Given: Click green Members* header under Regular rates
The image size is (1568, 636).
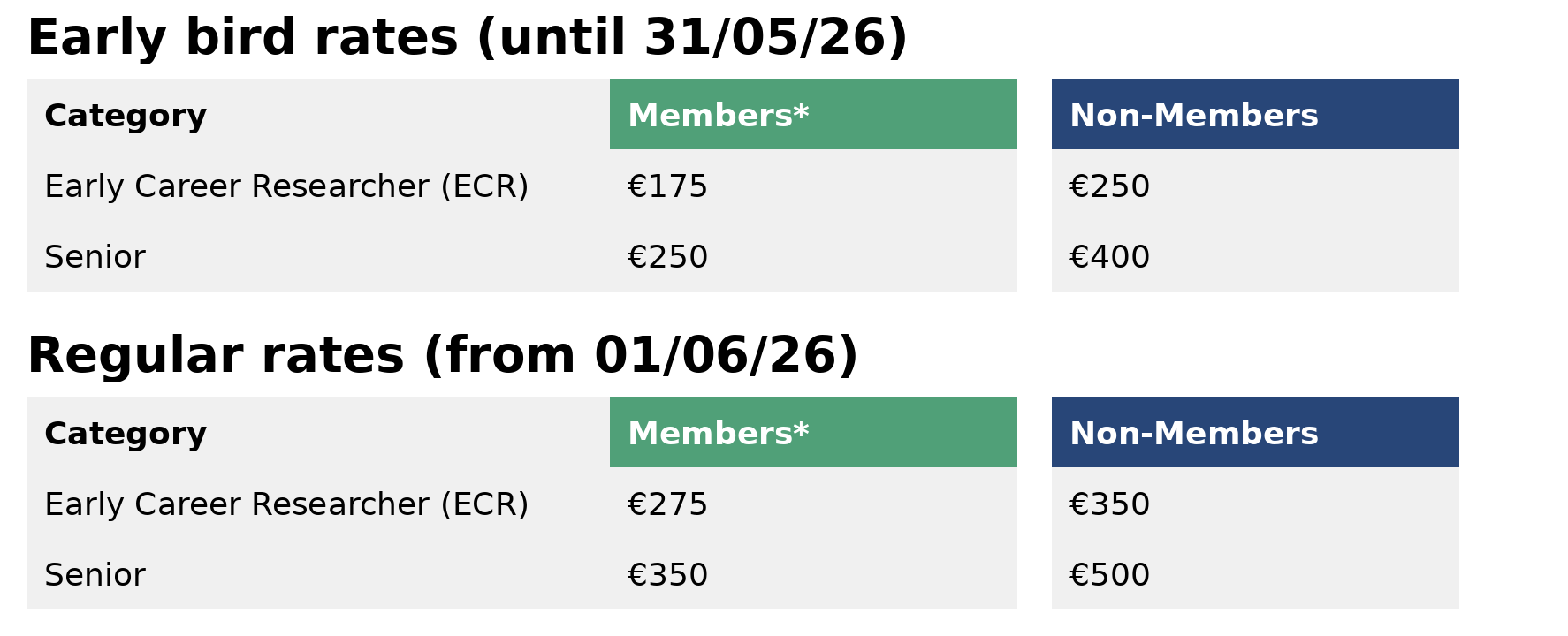Looking at the screenshot, I should [718, 433].
